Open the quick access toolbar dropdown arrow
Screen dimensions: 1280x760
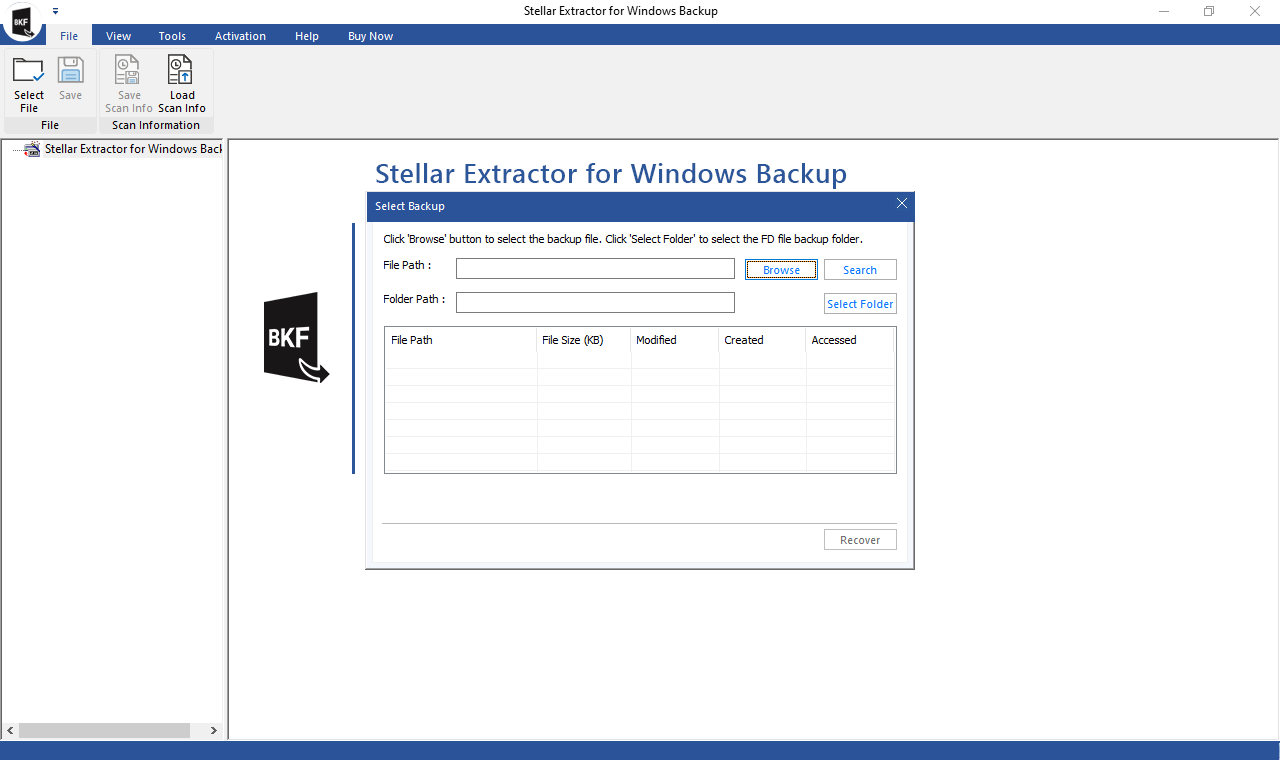tap(56, 11)
